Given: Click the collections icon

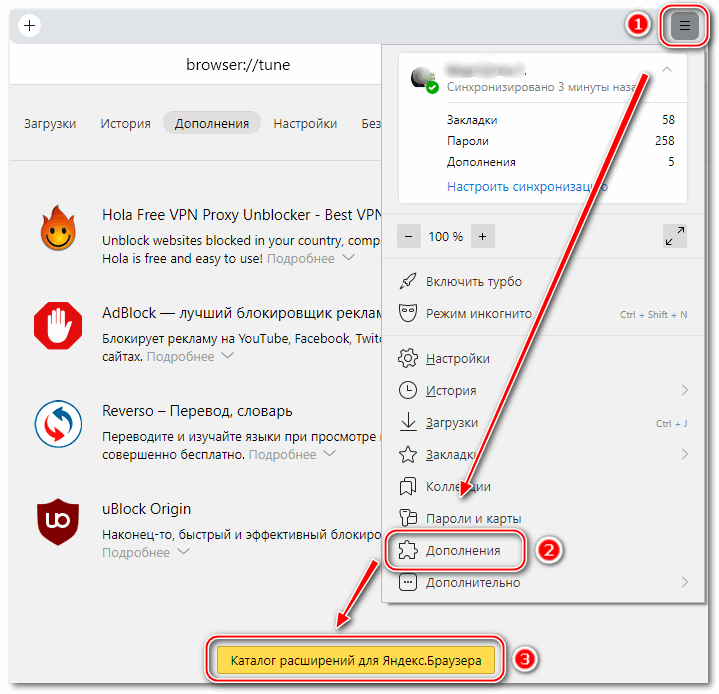Looking at the screenshot, I should pyautogui.click(x=408, y=486).
